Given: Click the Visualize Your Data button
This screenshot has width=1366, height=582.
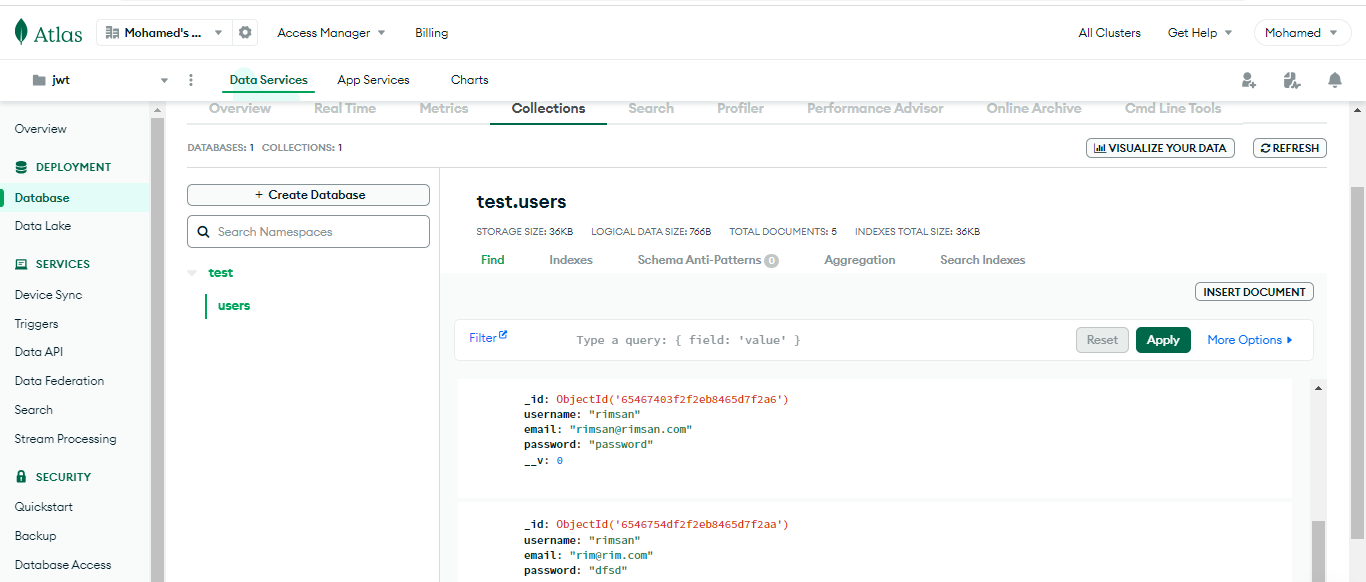Looking at the screenshot, I should [x=1161, y=148].
